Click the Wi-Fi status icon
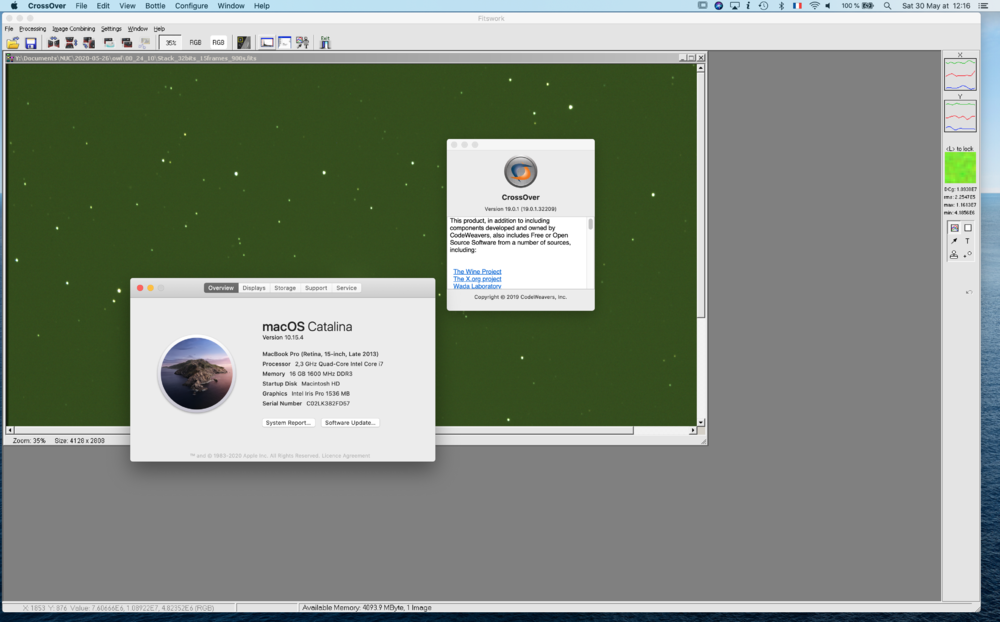 coord(814,6)
